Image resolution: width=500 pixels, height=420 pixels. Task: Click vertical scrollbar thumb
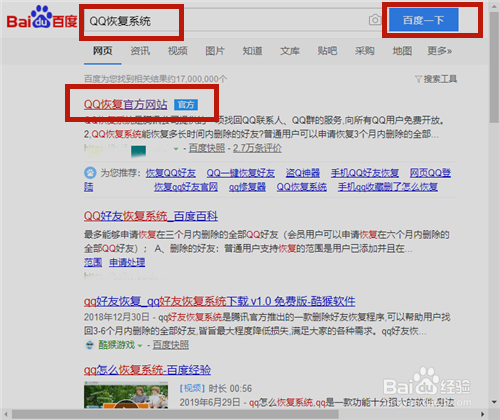click(494, 68)
